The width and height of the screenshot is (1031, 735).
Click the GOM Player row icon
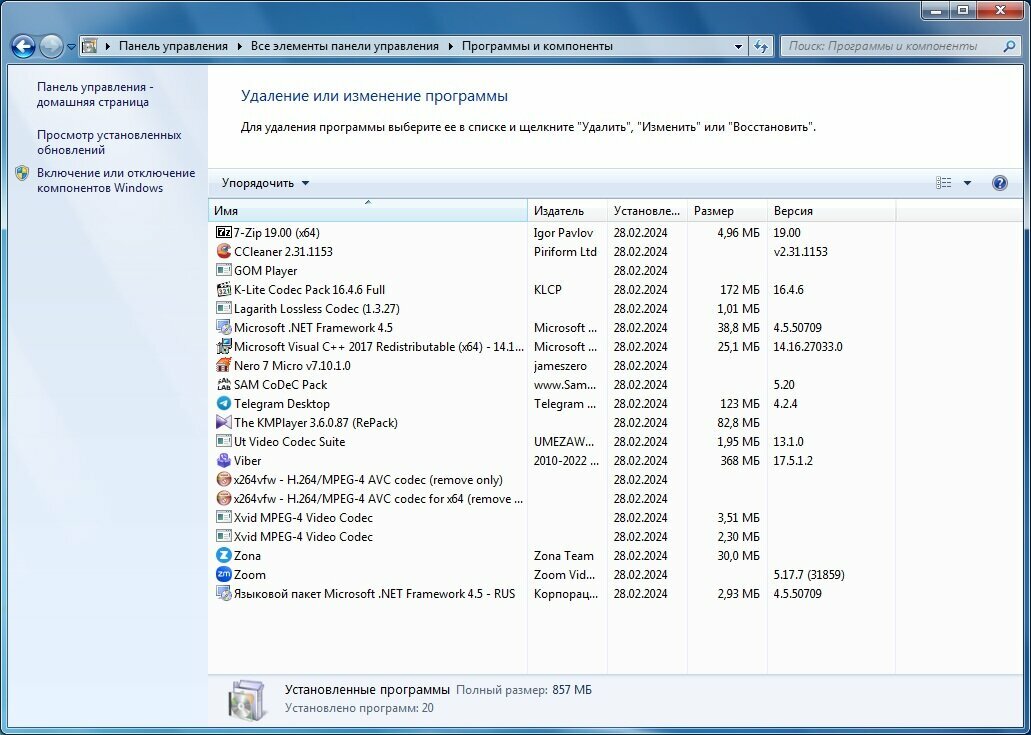(x=224, y=270)
